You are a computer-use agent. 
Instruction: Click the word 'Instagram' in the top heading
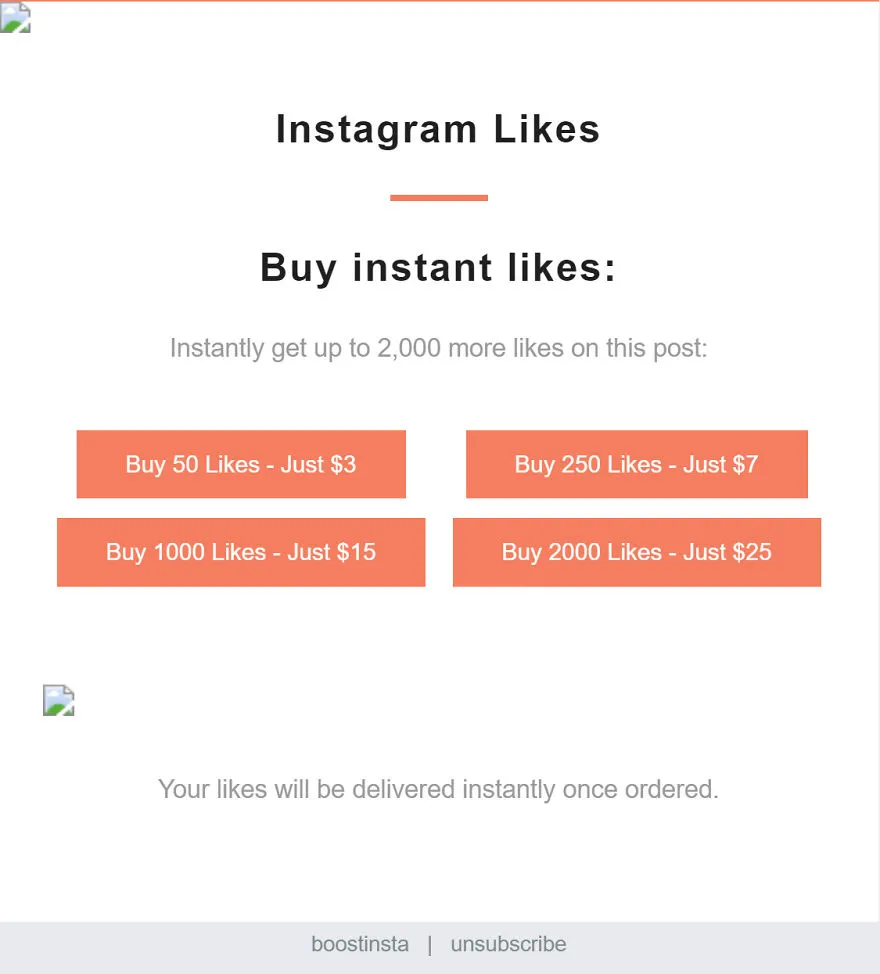tap(377, 129)
